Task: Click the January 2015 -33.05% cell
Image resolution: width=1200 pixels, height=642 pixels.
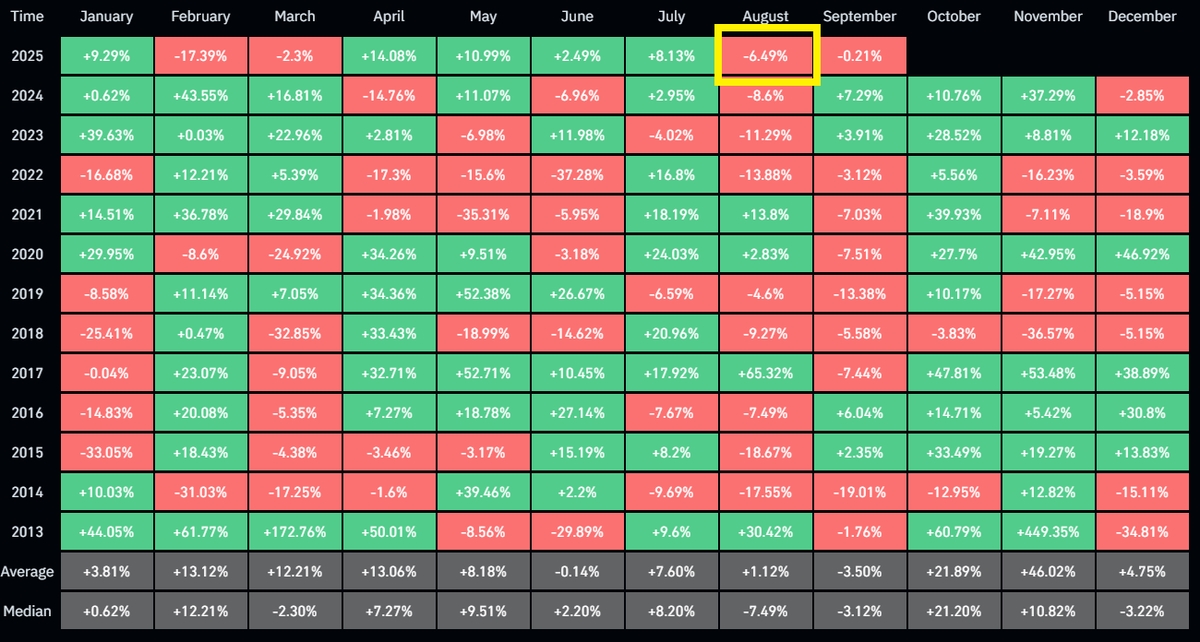Action: pos(106,453)
